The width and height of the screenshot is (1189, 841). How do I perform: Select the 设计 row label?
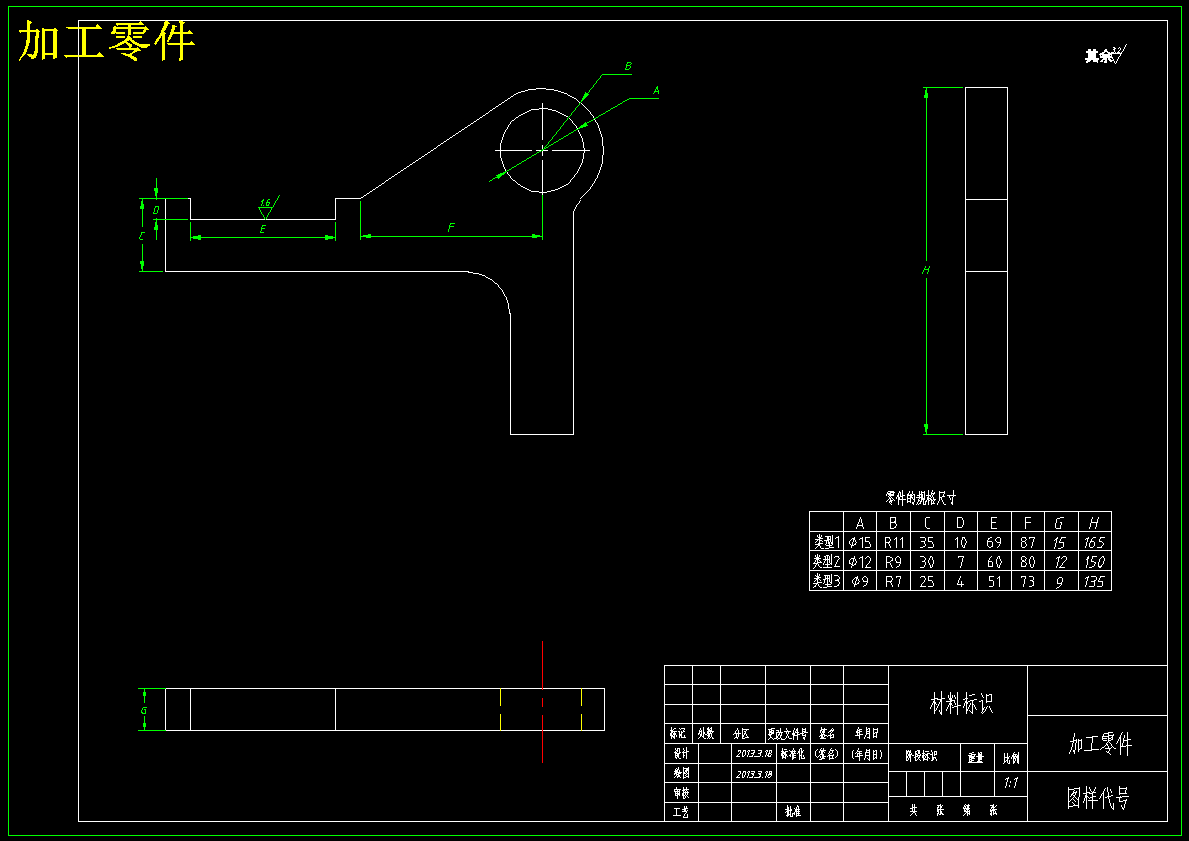click(681, 754)
